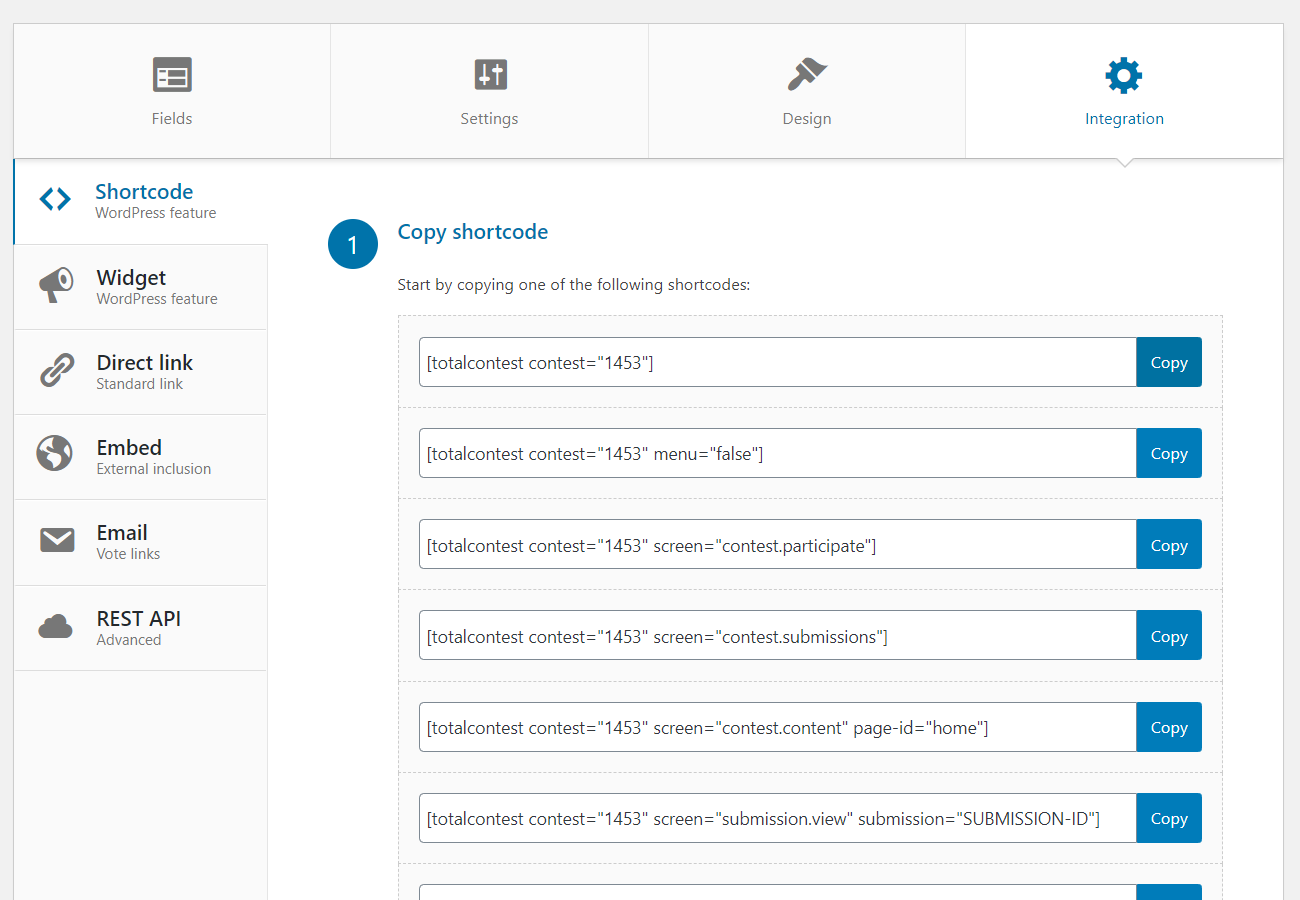Click the submission="SUBMISSION-ID" shortcode field
Image resolution: width=1300 pixels, height=900 pixels.
pyautogui.click(x=778, y=818)
